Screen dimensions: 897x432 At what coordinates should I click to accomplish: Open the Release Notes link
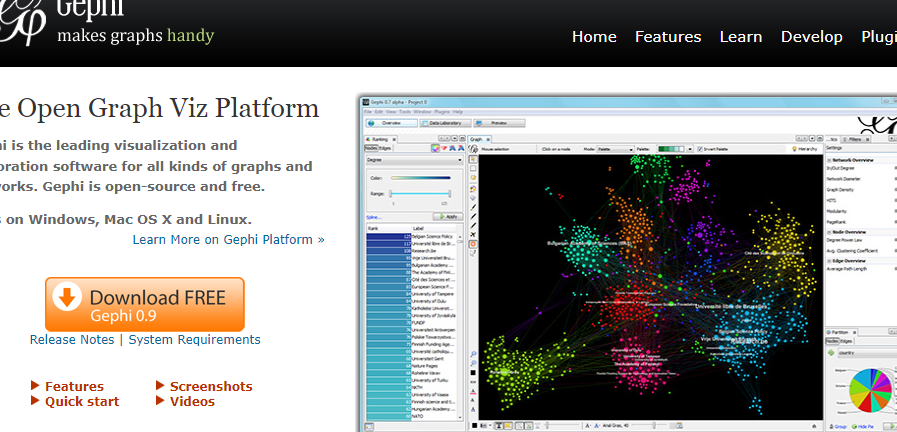click(x=72, y=340)
